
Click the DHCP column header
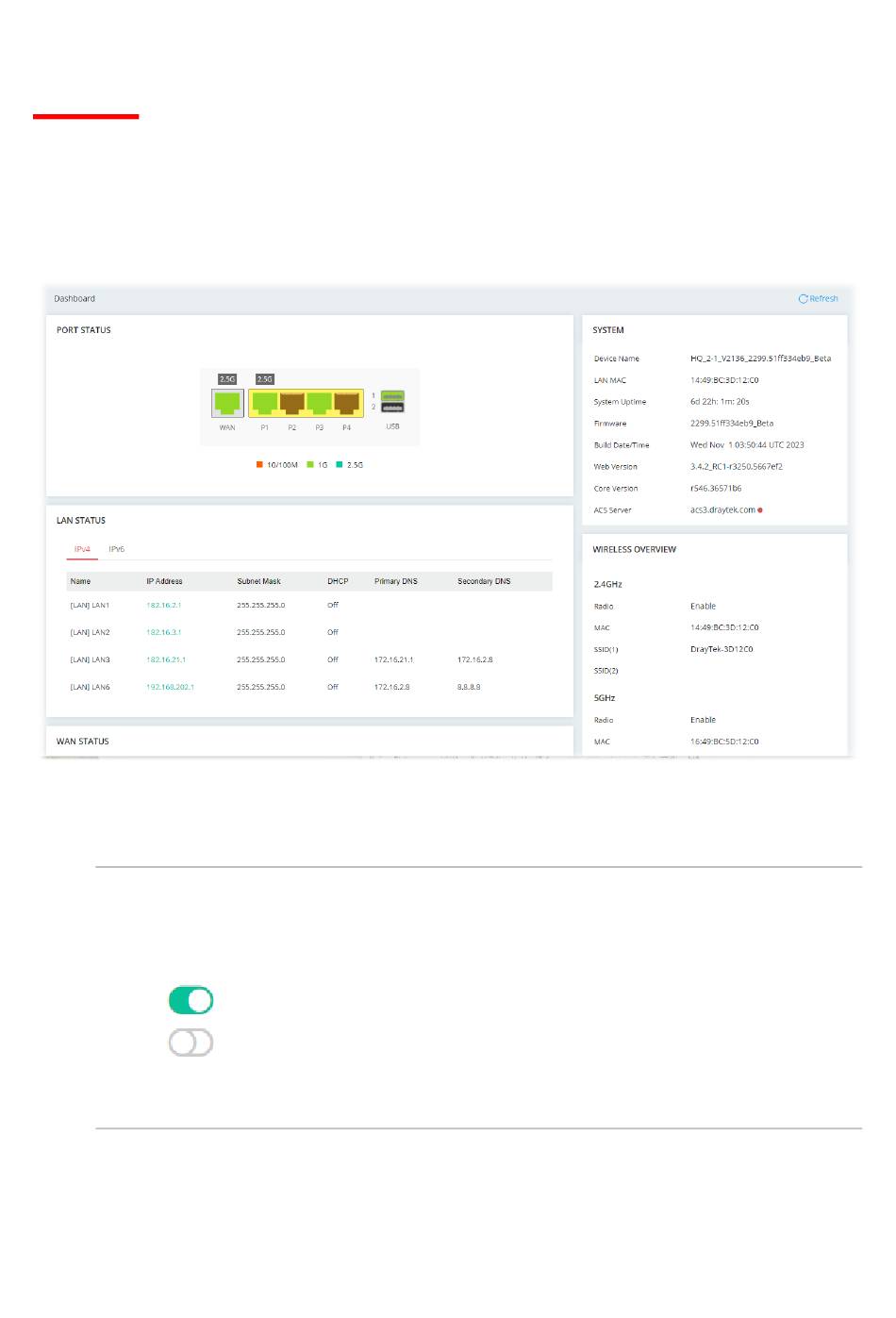tap(338, 582)
